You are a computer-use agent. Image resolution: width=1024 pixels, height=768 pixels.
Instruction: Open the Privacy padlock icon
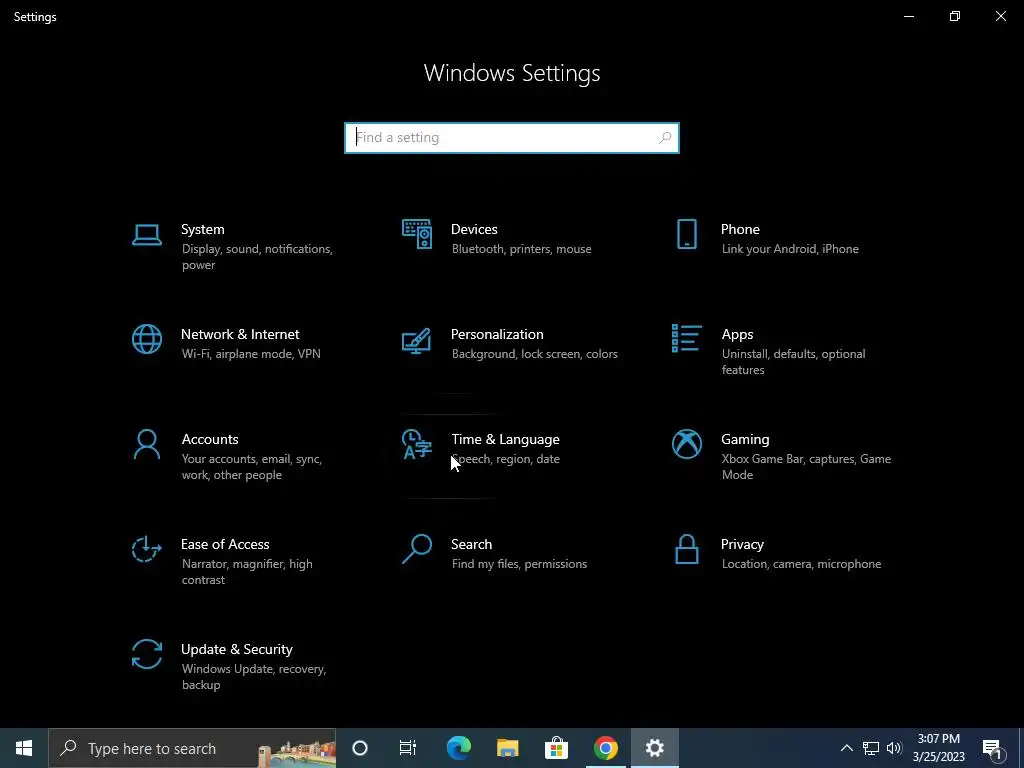[686, 549]
